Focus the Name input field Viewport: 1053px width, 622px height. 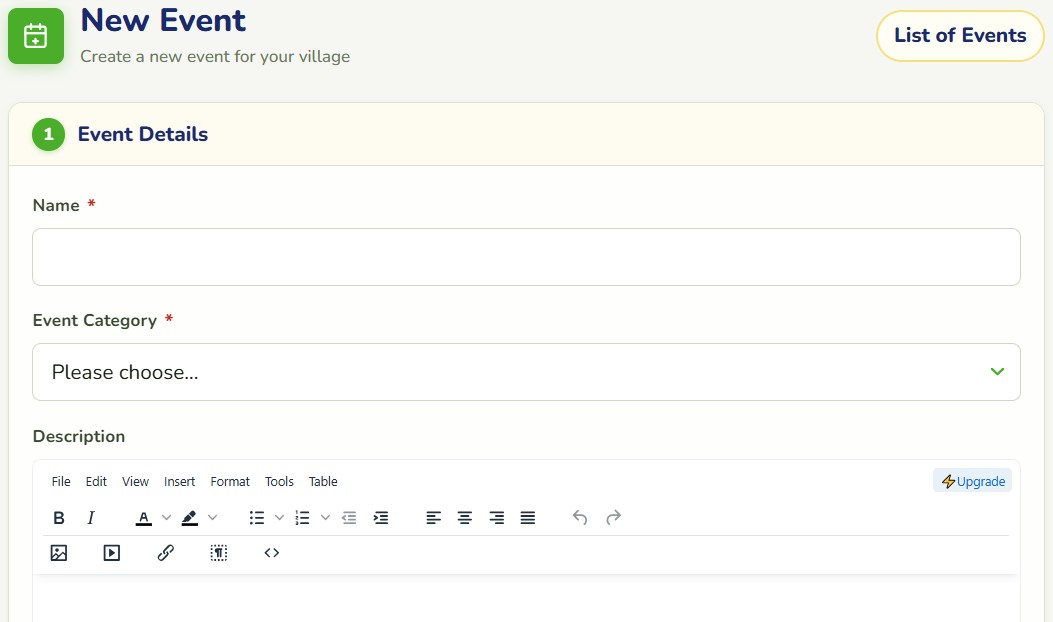click(526, 257)
